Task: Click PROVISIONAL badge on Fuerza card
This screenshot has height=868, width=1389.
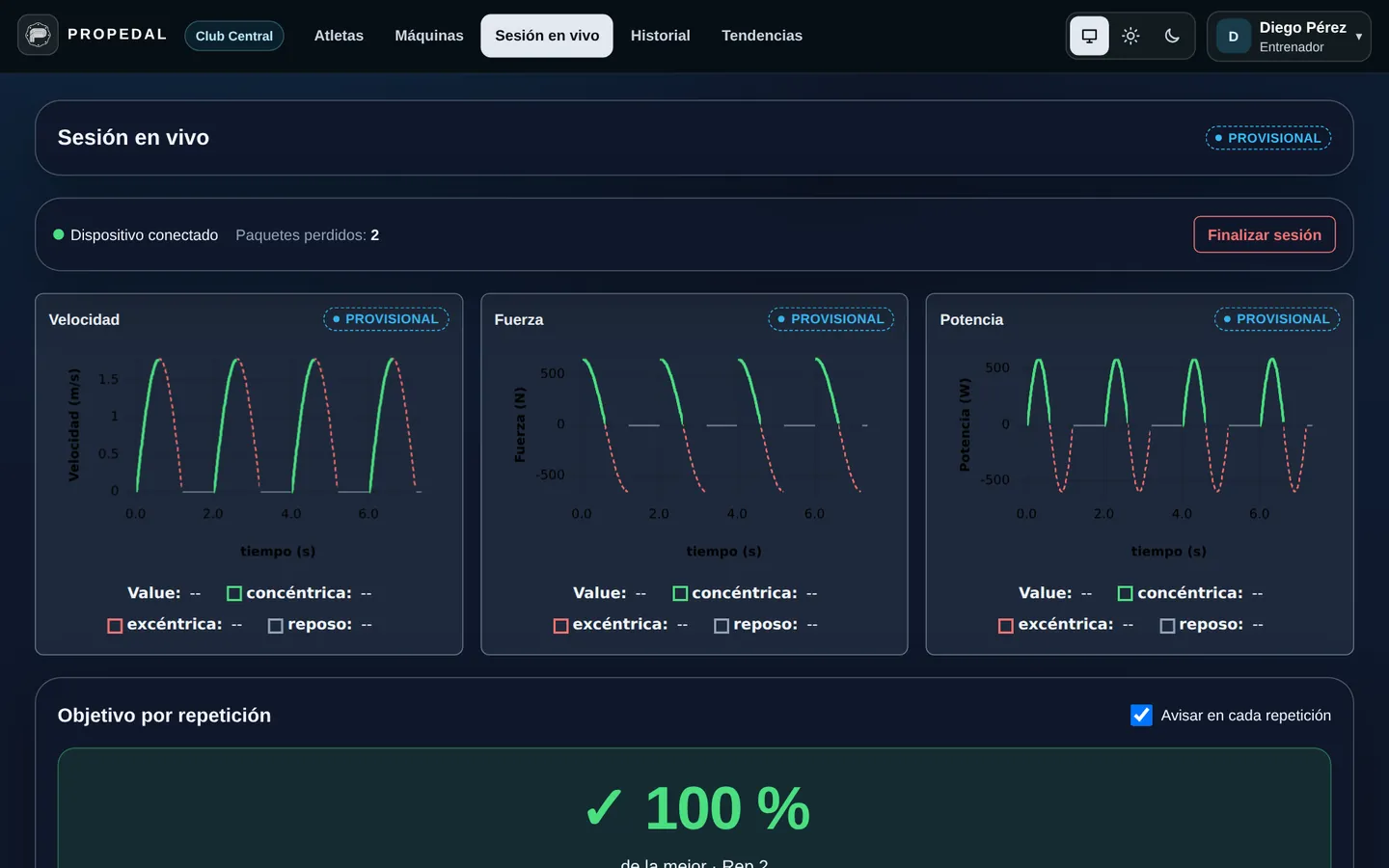Action: [831, 319]
